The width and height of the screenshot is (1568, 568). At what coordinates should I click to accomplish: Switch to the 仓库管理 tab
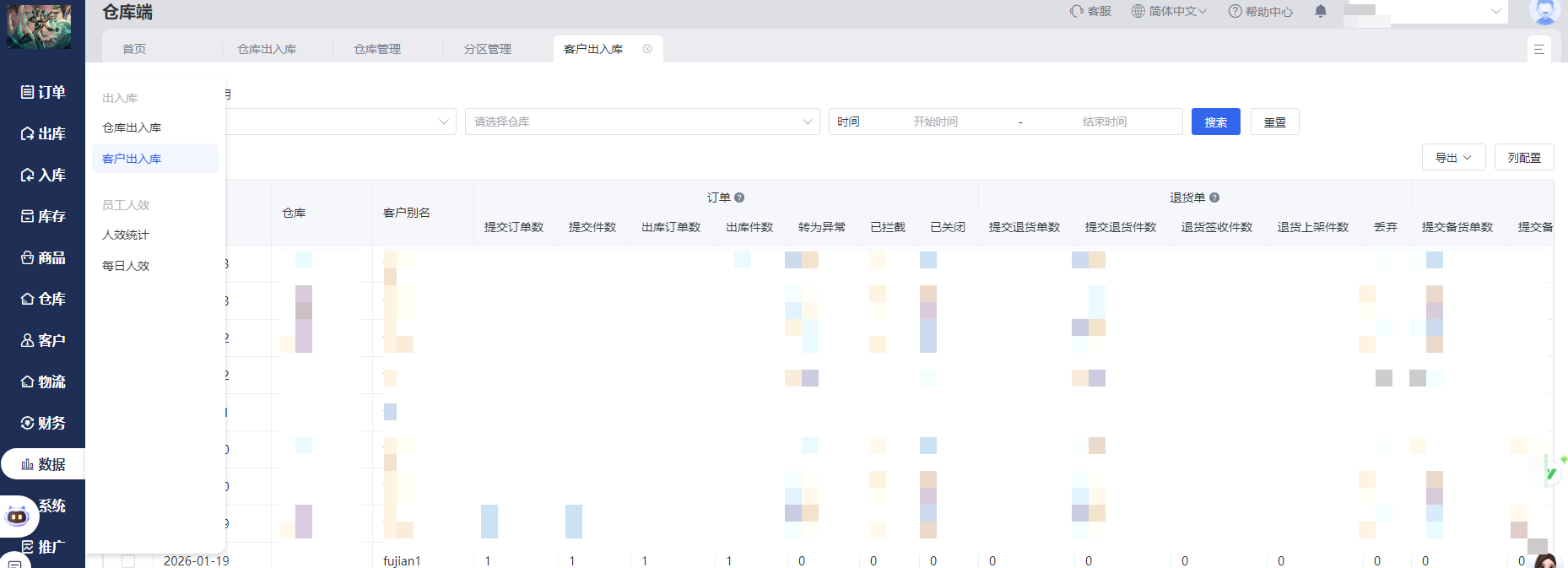click(377, 49)
